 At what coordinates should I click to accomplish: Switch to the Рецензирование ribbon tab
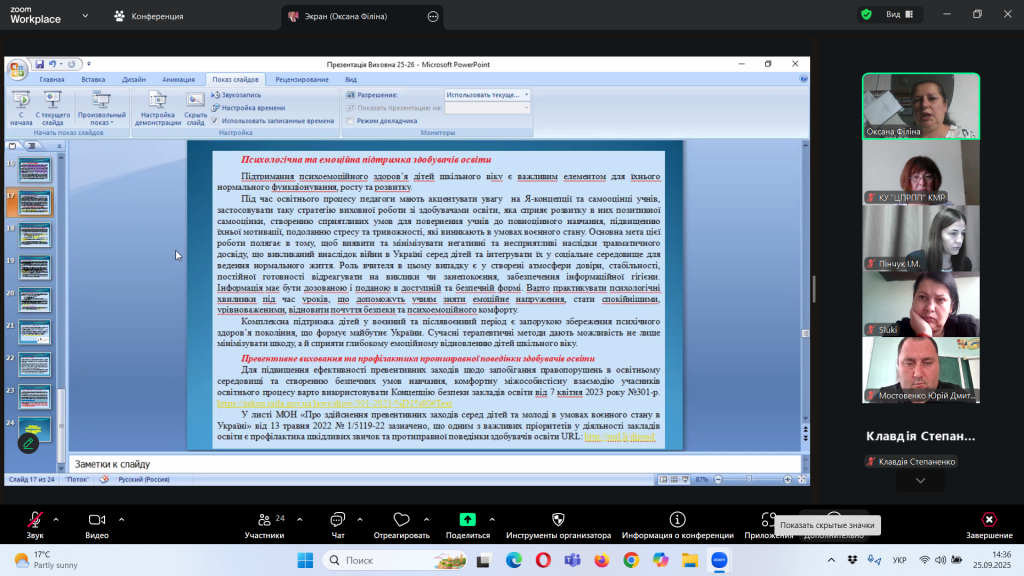coord(302,79)
